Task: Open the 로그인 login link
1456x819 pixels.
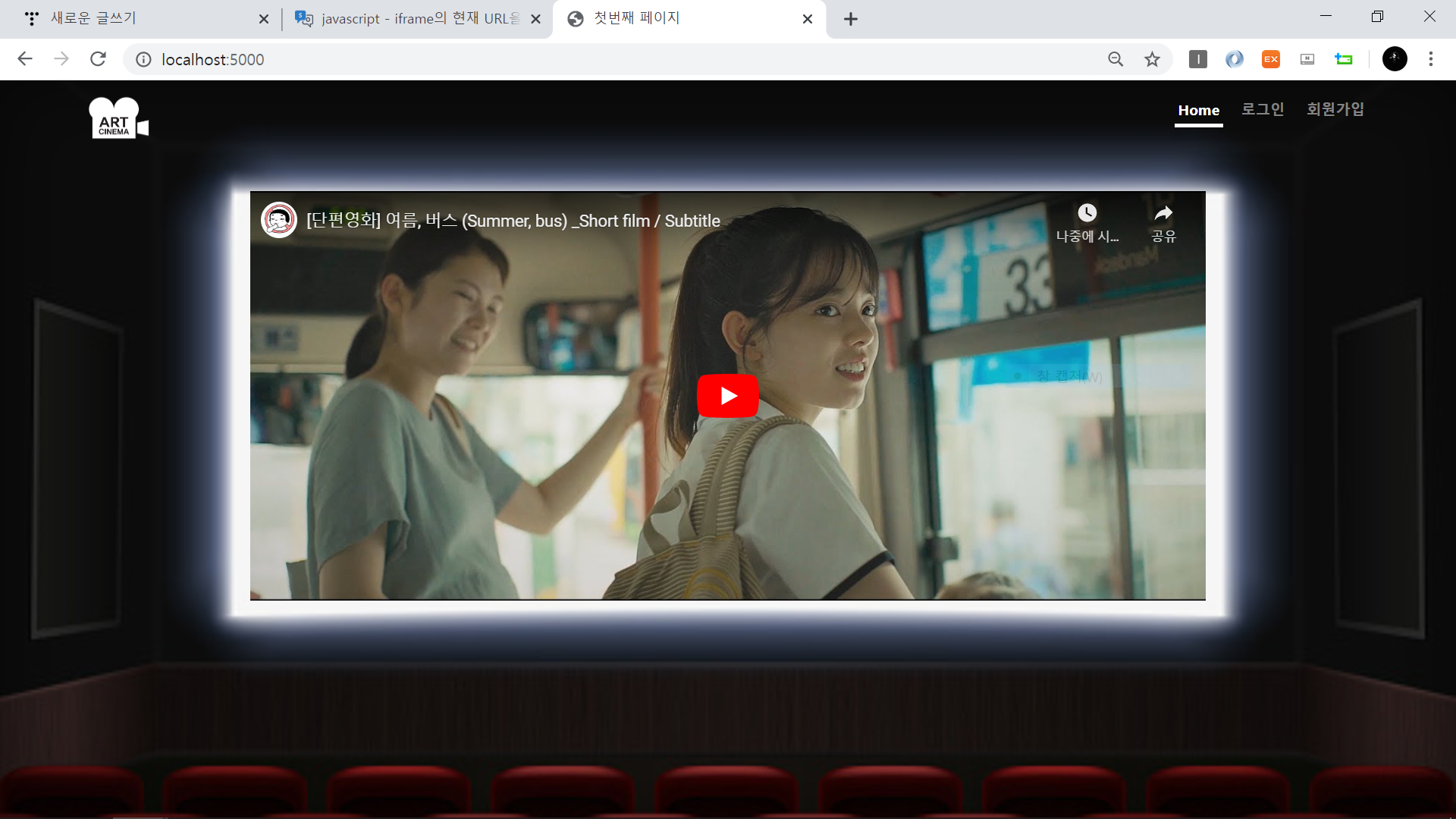Action: click(1262, 109)
